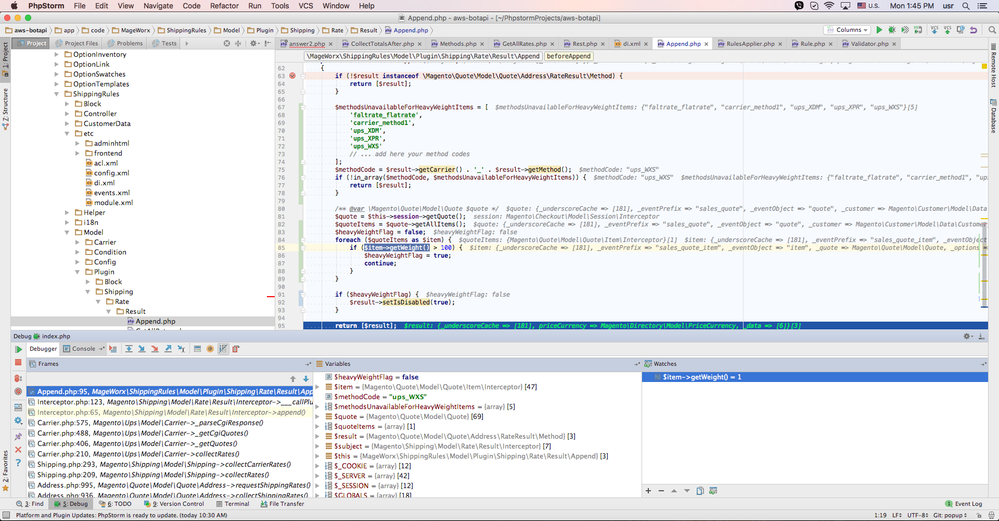Open the Refactor menu
The height and width of the screenshot is (521, 999).
pyautogui.click(x=224, y=6)
